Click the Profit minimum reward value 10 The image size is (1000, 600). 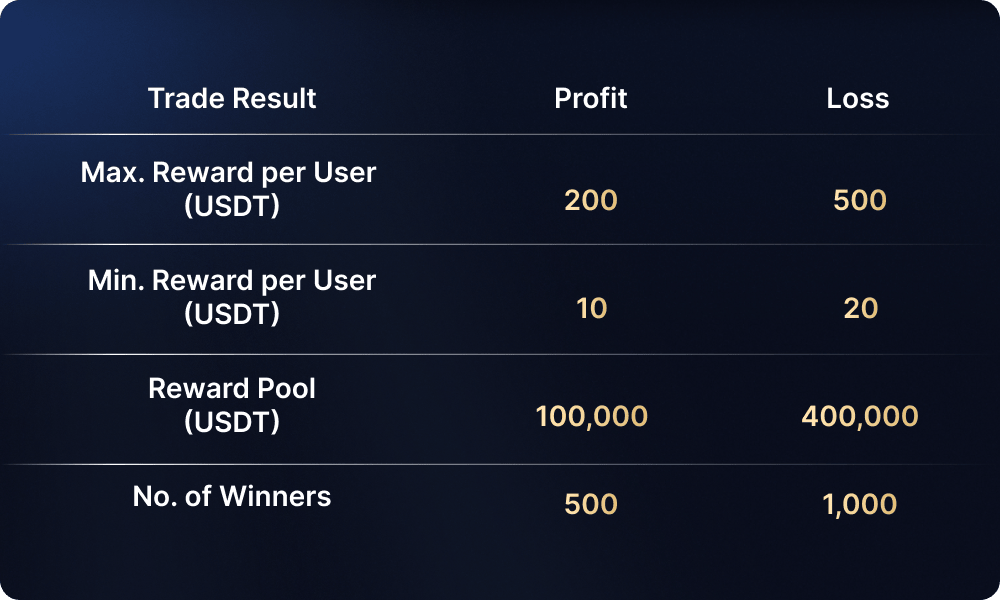click(x=592, y=308)
